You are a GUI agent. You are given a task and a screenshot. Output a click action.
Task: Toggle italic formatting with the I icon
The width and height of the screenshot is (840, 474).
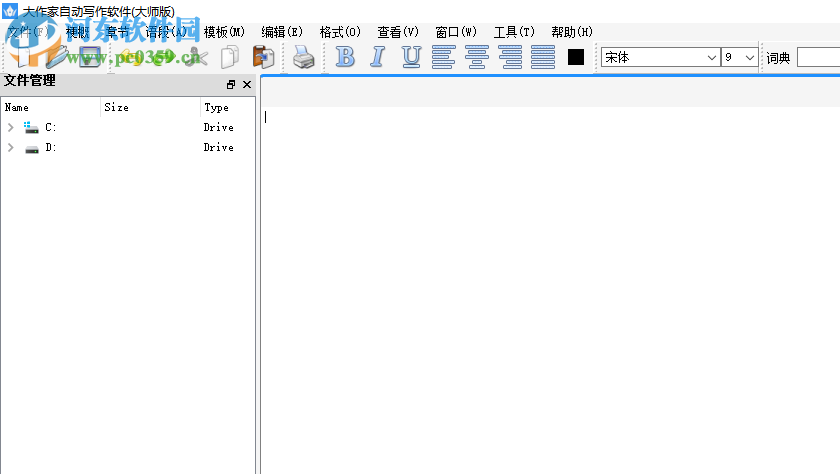click(378, 56)
